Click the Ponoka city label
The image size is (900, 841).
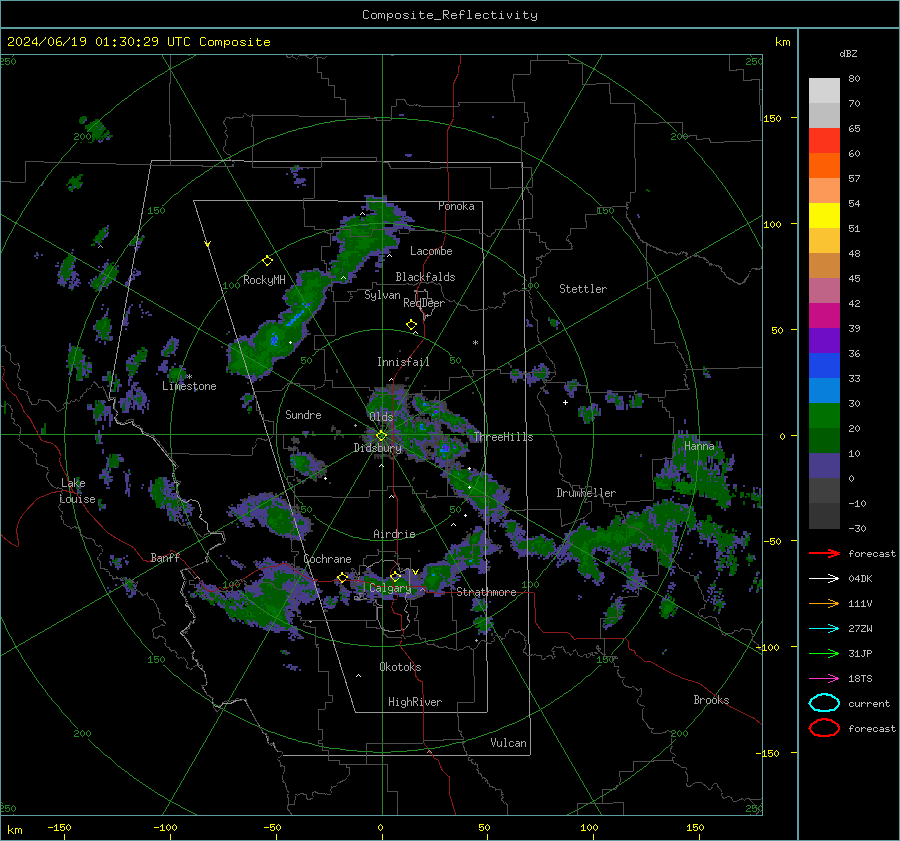point(456,206)
